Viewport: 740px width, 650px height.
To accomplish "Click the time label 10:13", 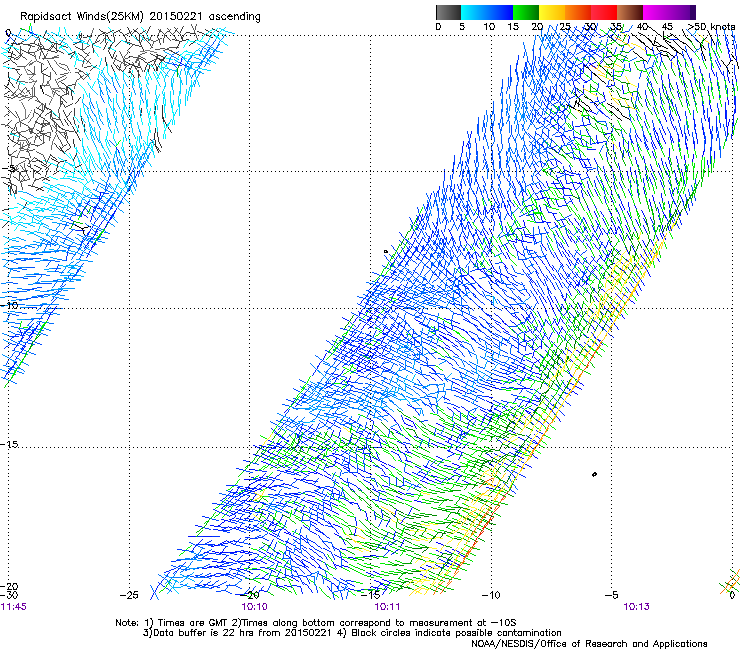I will pos(636,607).
